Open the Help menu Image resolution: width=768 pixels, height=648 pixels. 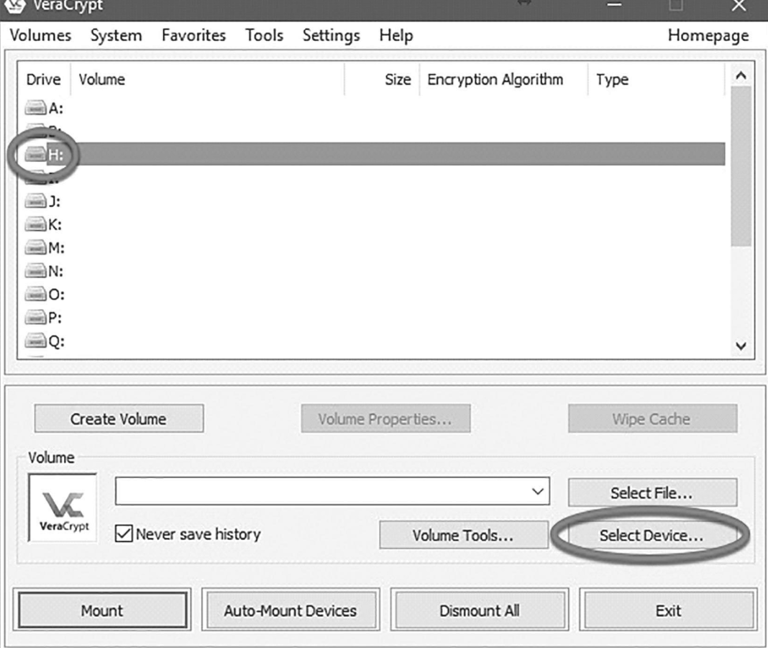(396, 35)
